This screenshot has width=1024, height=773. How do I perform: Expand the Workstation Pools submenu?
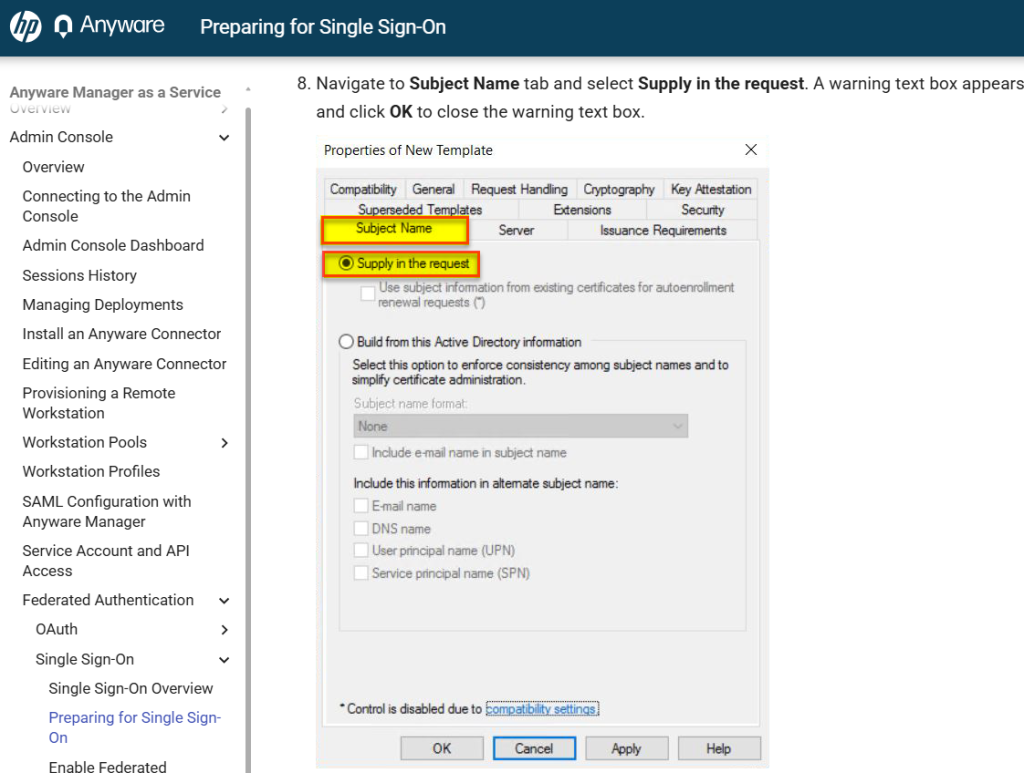coord(224,443)
